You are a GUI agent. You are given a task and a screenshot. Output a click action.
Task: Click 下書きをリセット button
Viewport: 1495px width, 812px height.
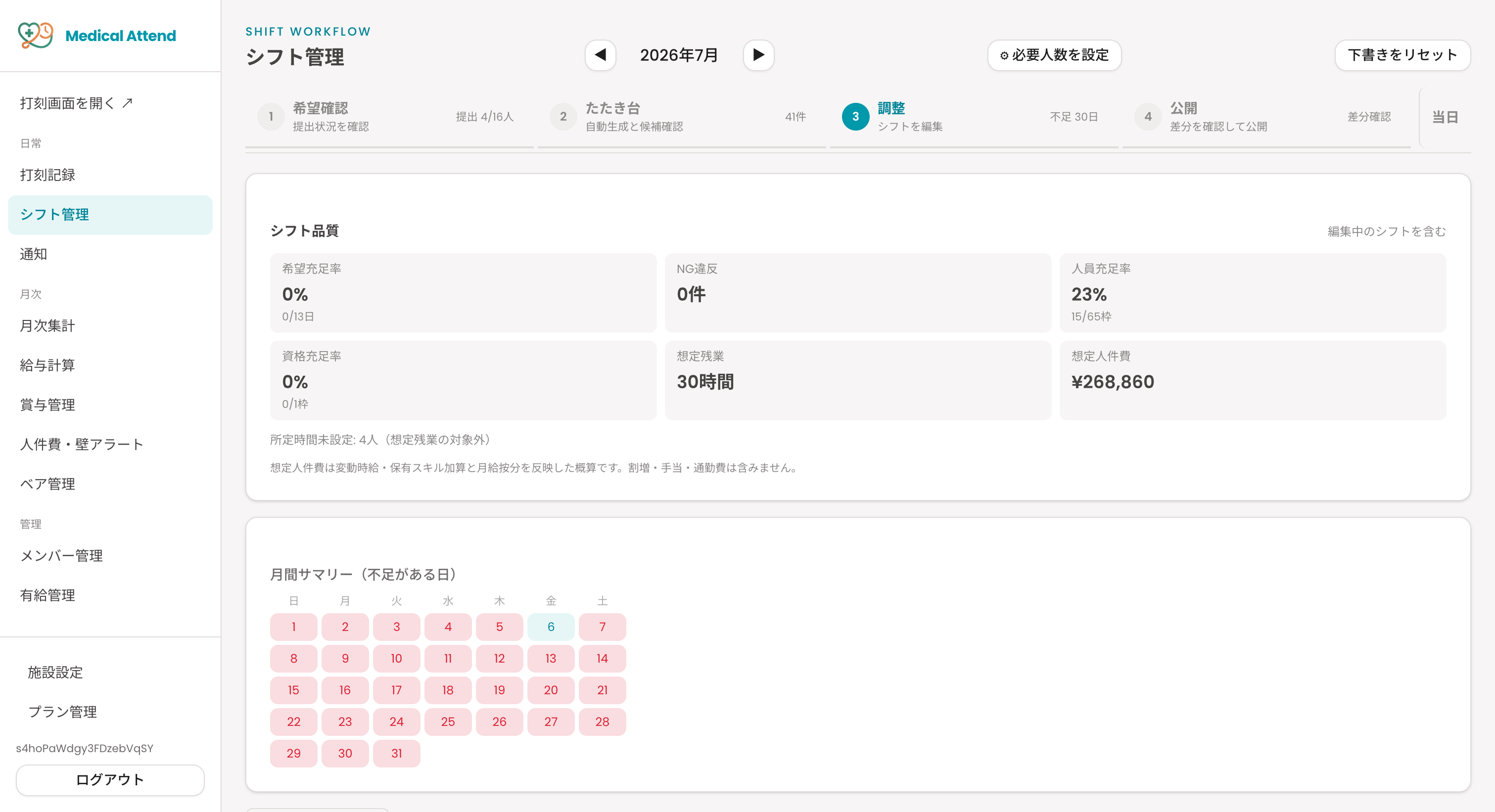pos(1402,55)
